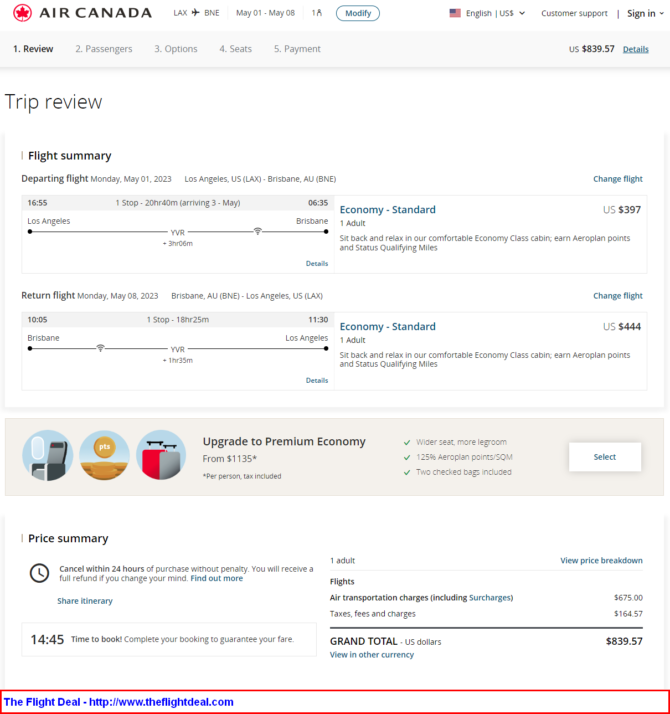The image size is (670, 714).
Task: Click checkmark next to 125% Aeroplan points/SQM
Action: coord(407,457)
